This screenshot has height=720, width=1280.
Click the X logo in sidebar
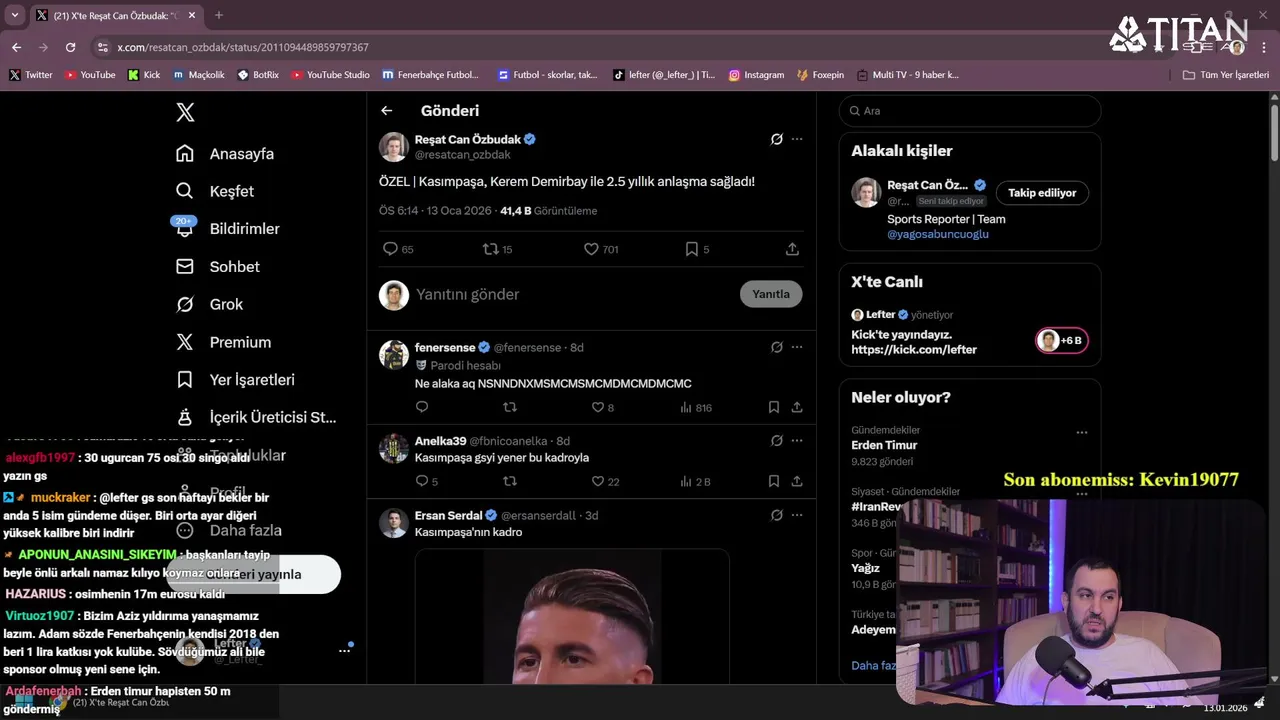point(185,112)
